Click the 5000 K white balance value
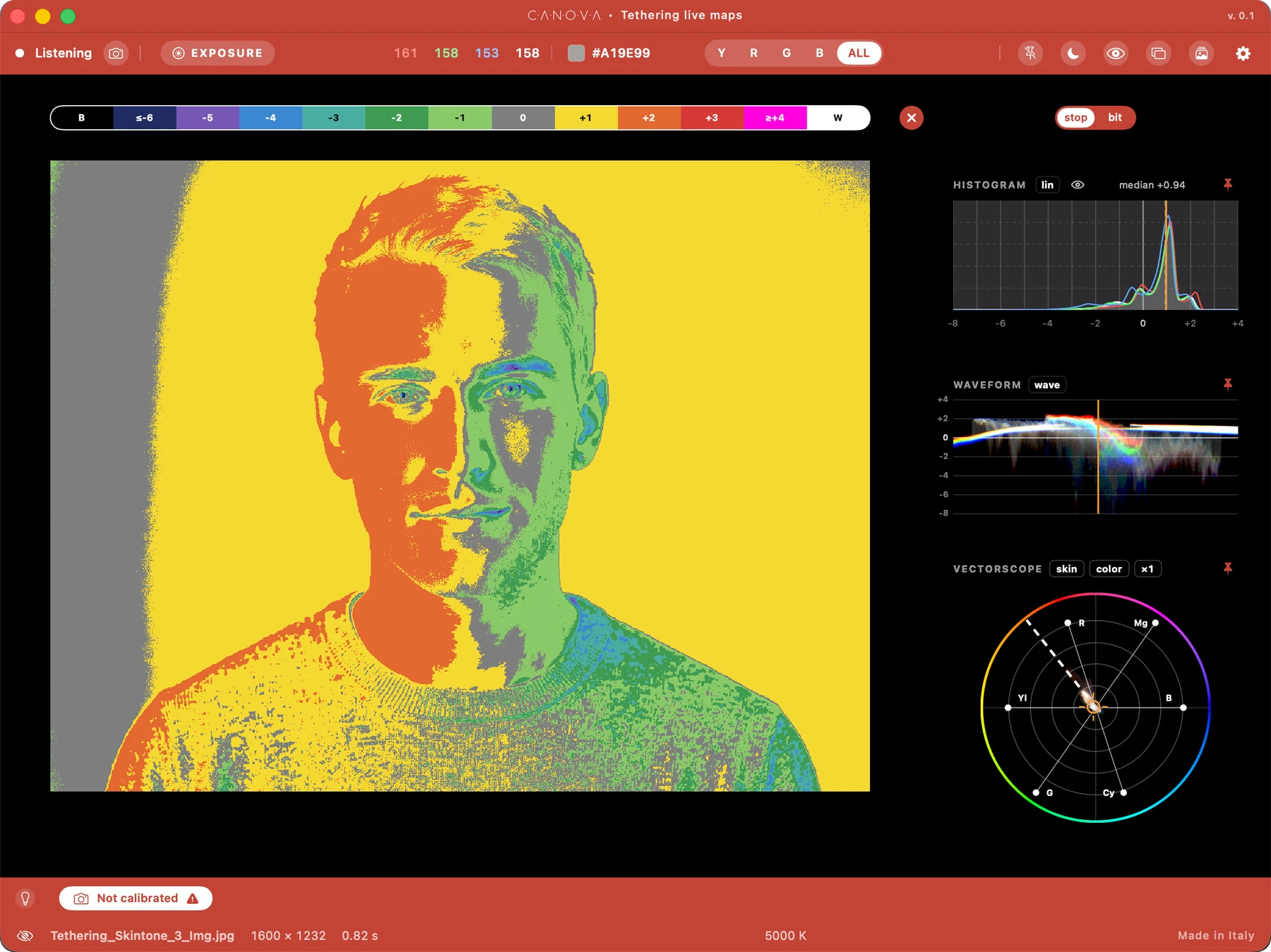Image resolution: width=1271 pixels, height=952 pixels. (x=785, y=936)
